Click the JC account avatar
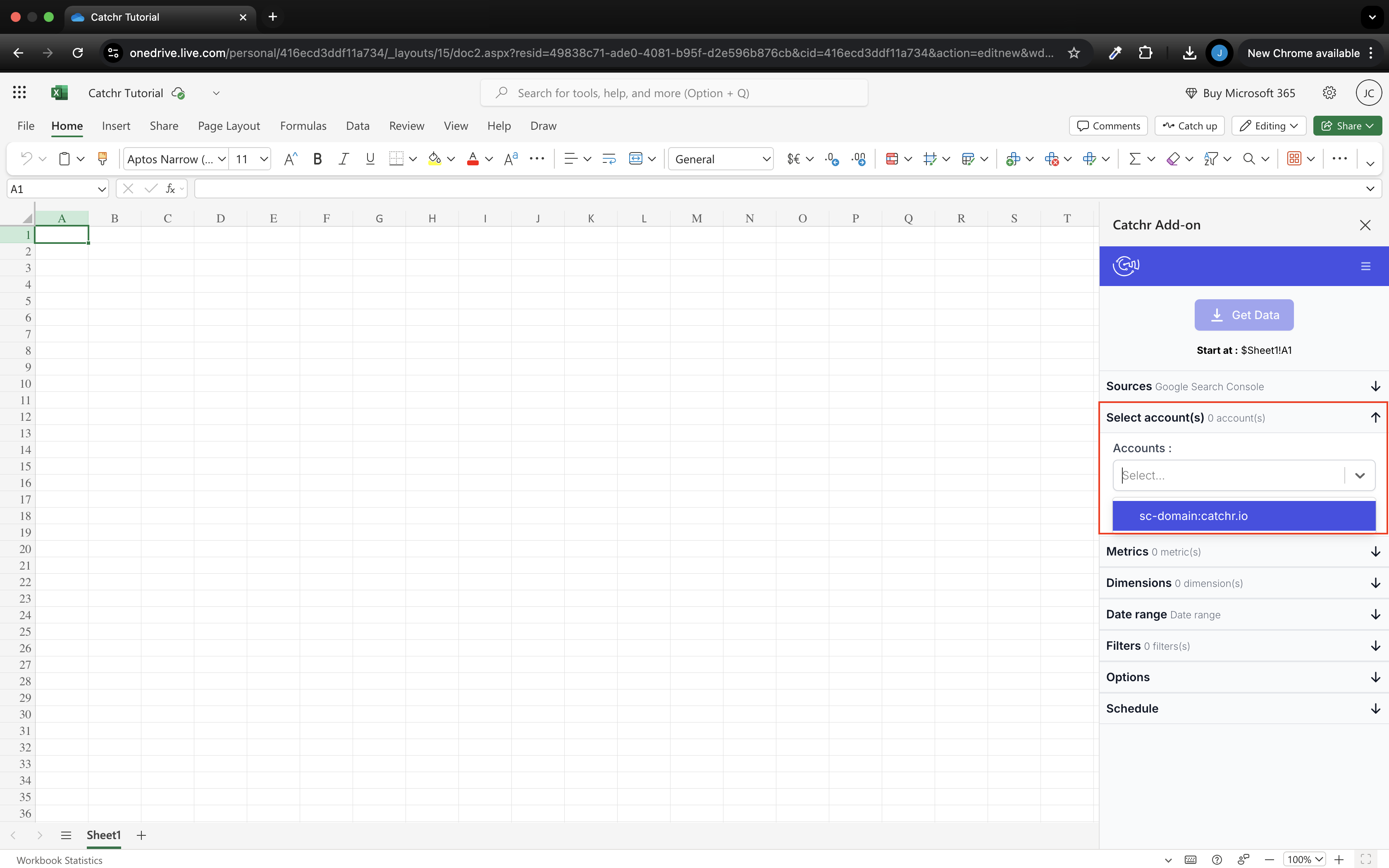The width and height of the screenshot is (1389, 868). tap(1368, 93)
